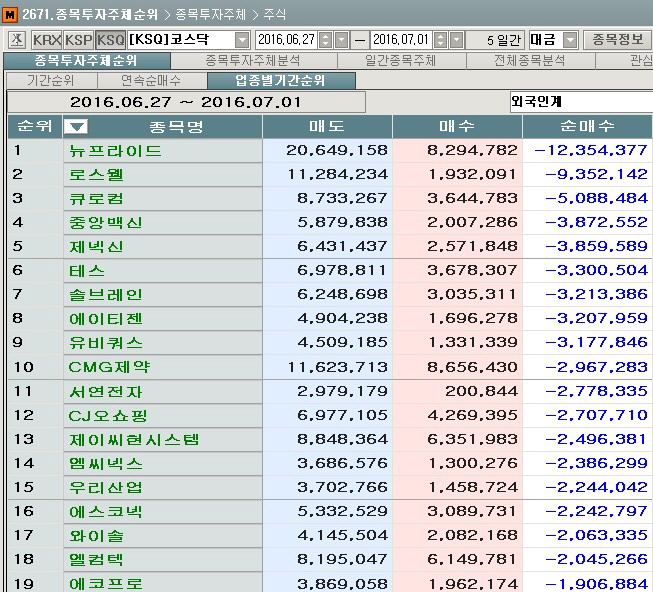Click net value -12,354,377 for 뉴프라이드
Image resolution: width=653 pixels, height=592 pixels.
point(591,150)
